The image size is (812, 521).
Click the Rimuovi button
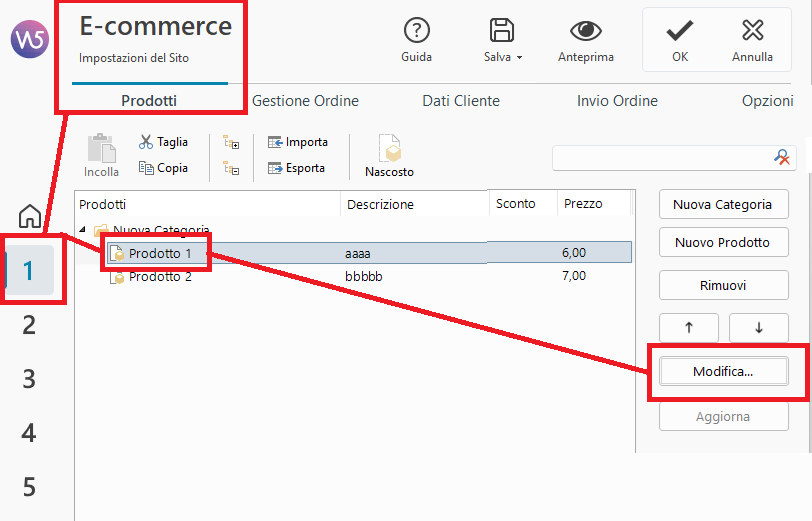pyautogui.click(x=723, y=285)
